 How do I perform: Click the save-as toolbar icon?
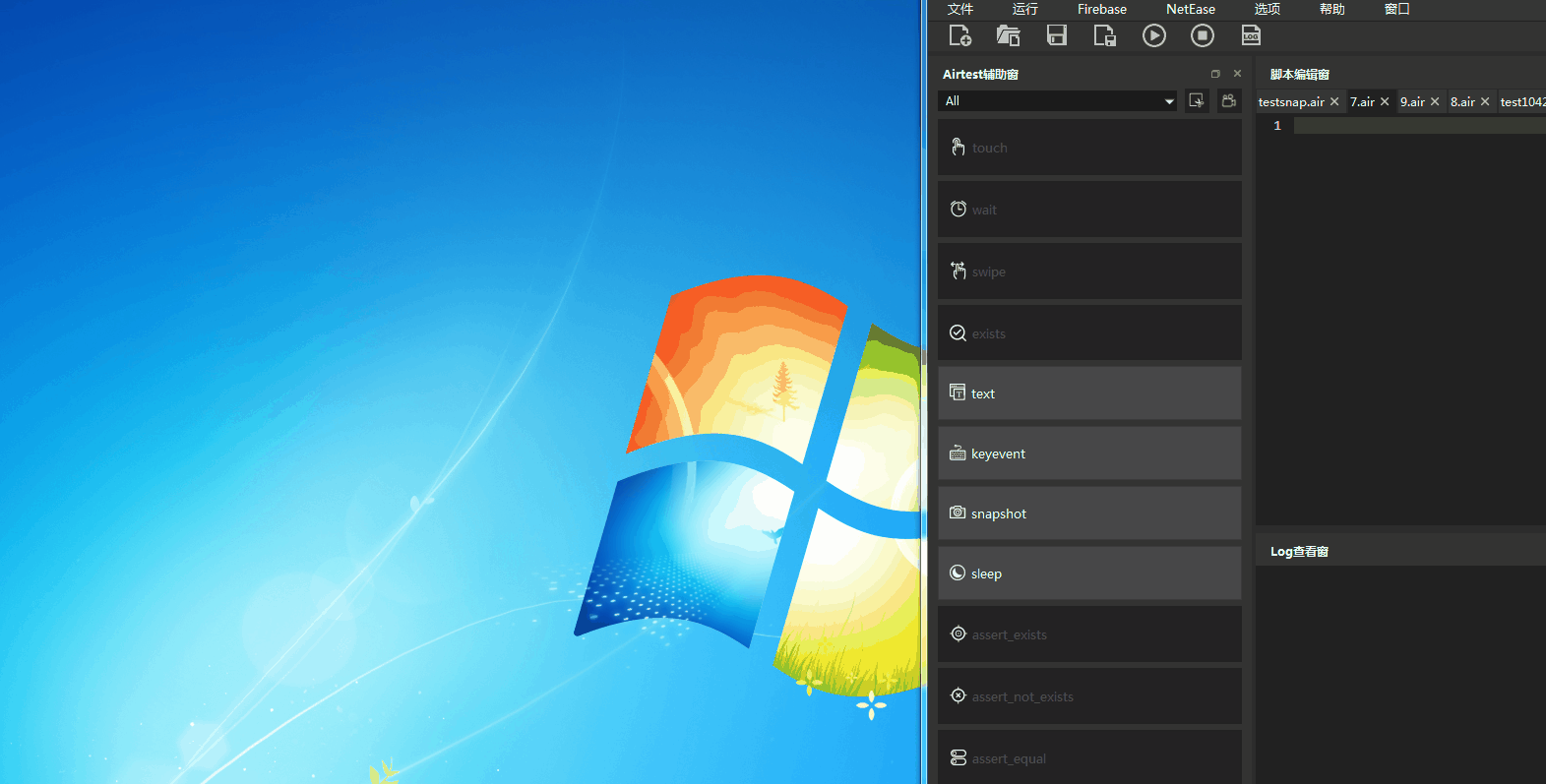click(1105, 35)
